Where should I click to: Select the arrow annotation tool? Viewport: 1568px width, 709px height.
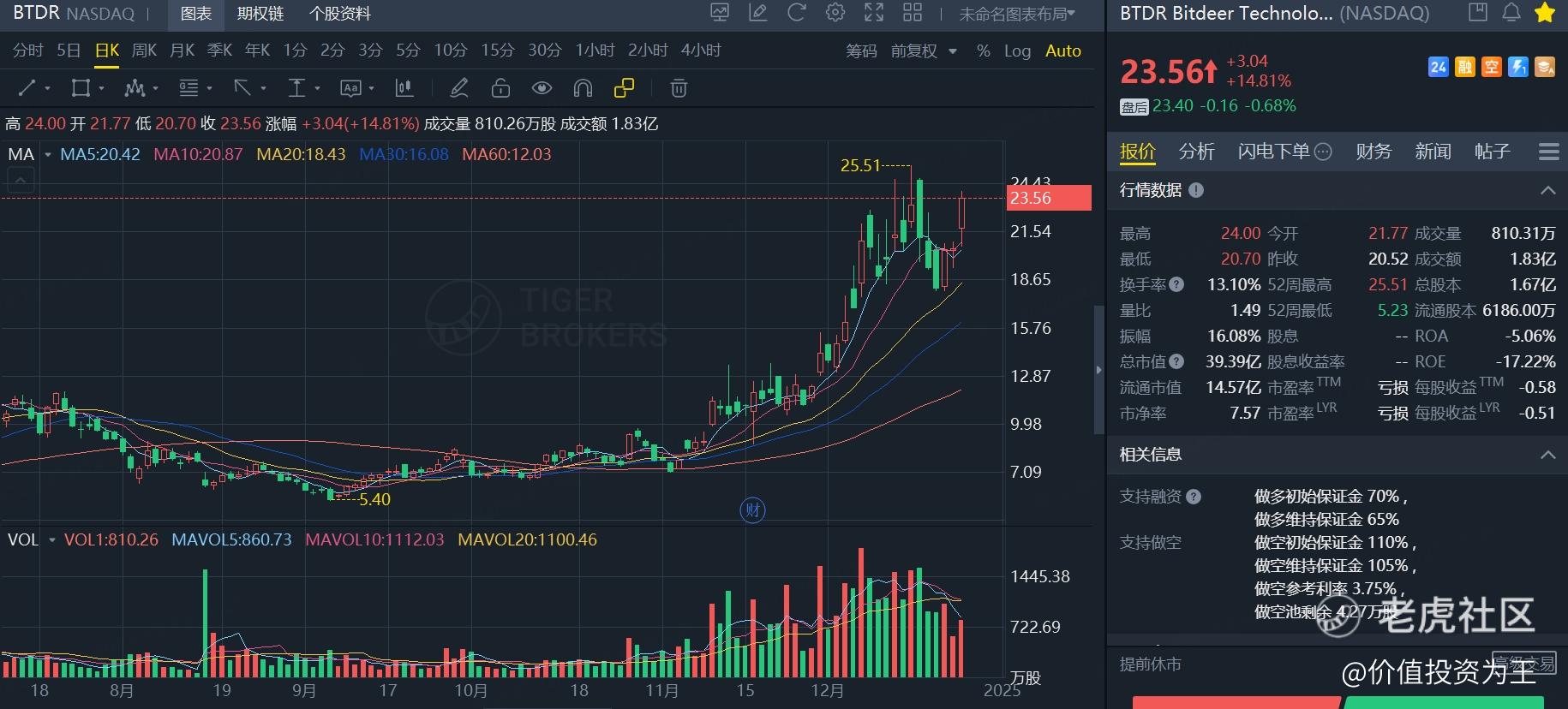242,87
